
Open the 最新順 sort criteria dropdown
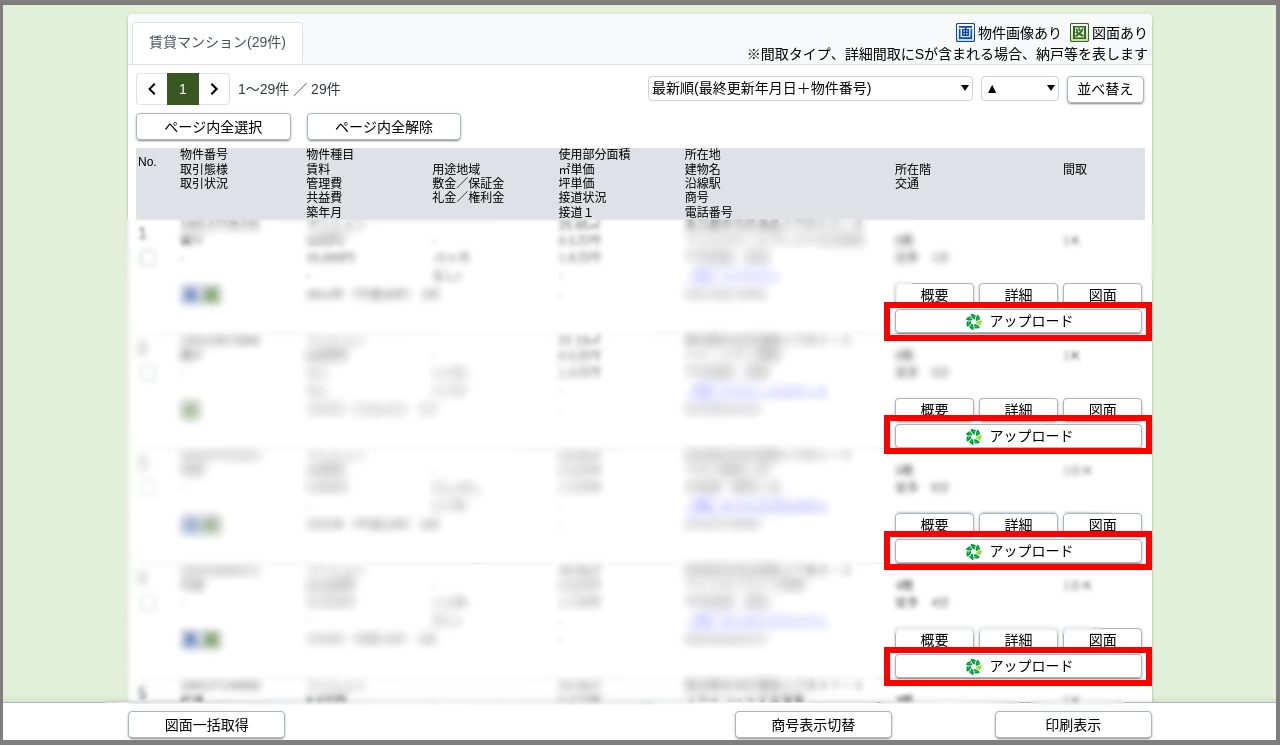[x=810, y=88]
